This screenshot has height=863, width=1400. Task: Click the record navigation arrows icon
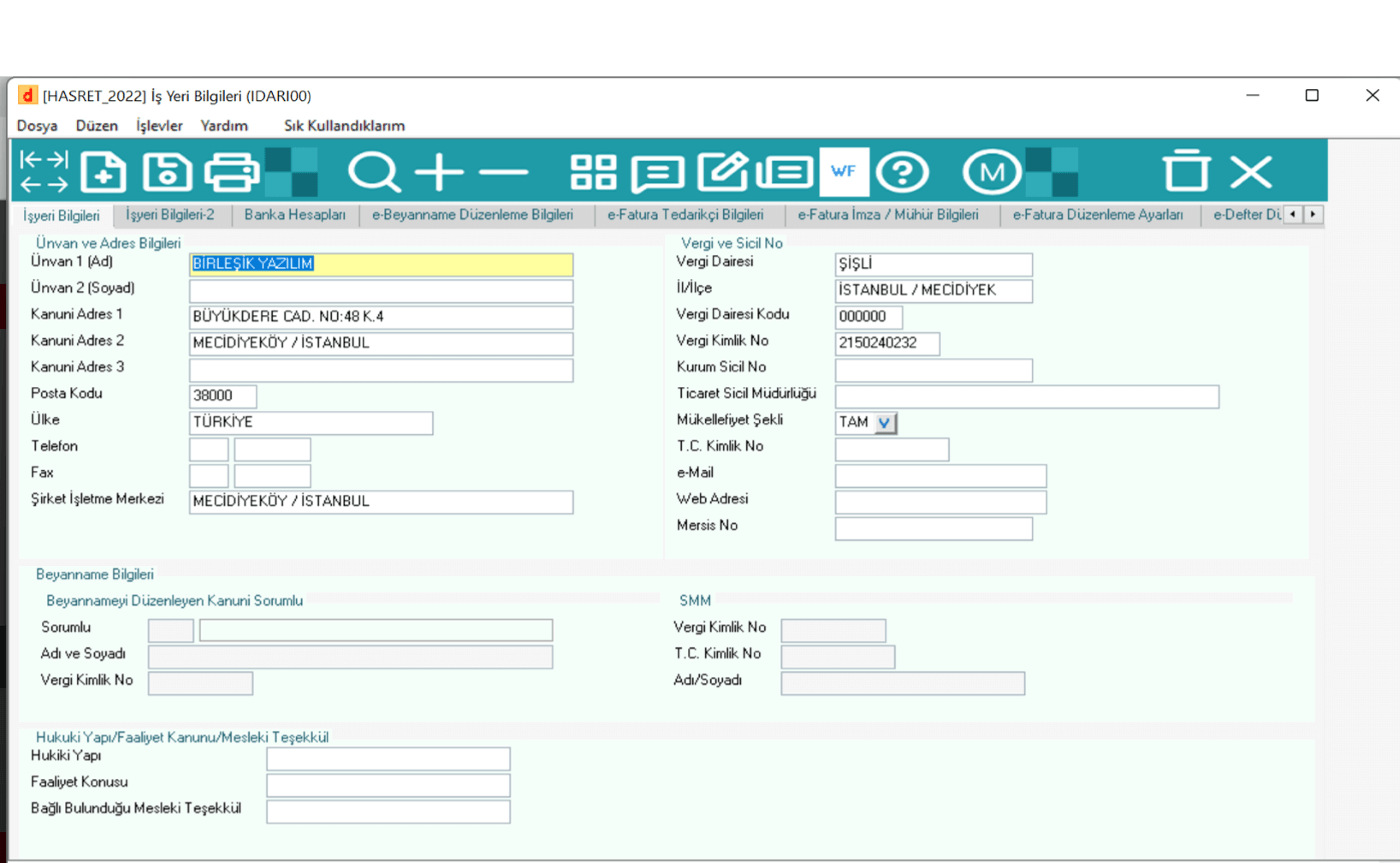pyautogui.click(x=44, y=172)
